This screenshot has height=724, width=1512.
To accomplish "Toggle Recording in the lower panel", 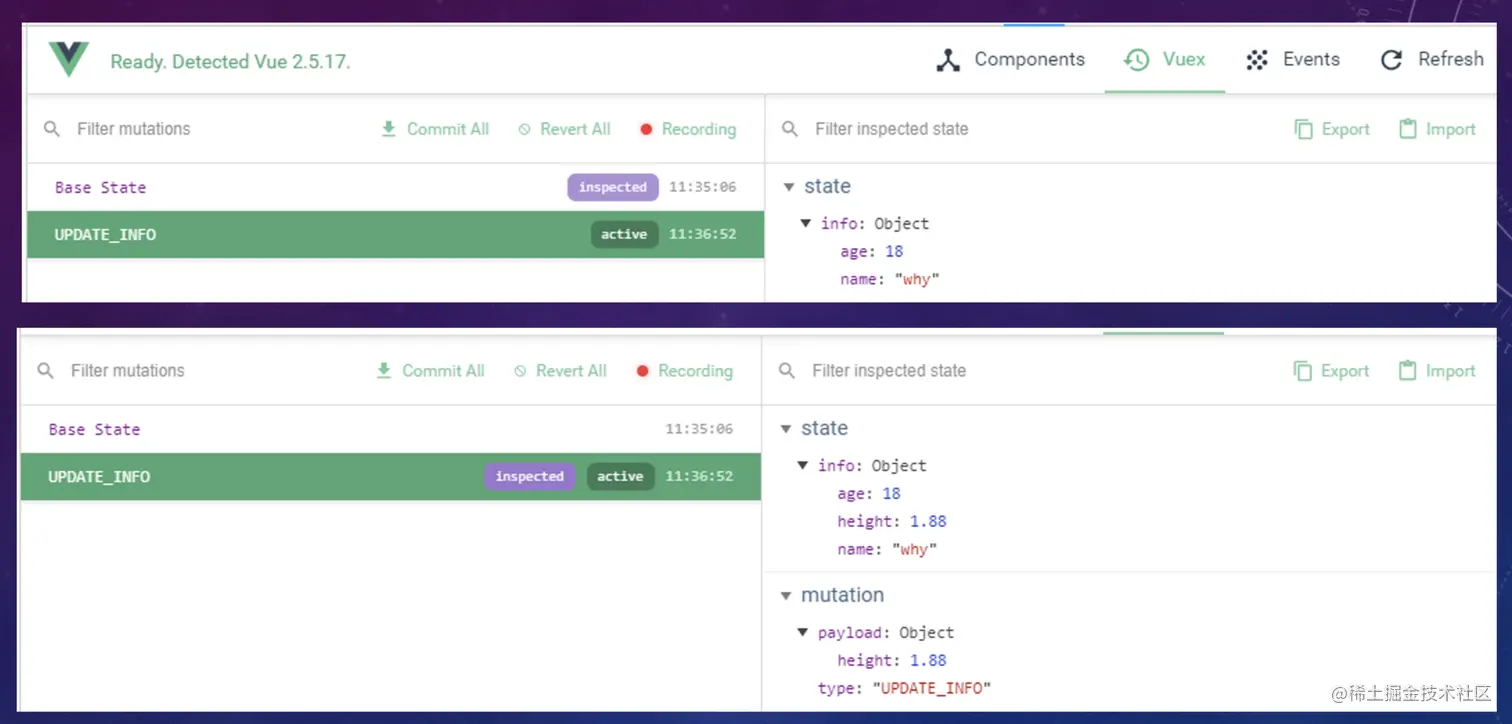I will pyautogui.click(x=684, y=371).
